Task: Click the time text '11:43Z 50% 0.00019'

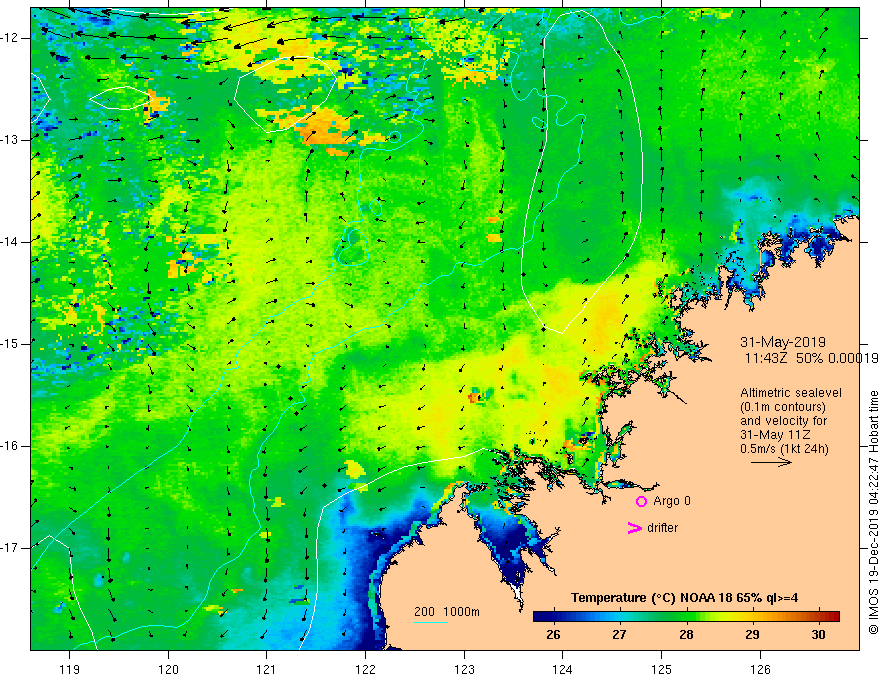Action: pyautogui.click(x=811, y=358)
